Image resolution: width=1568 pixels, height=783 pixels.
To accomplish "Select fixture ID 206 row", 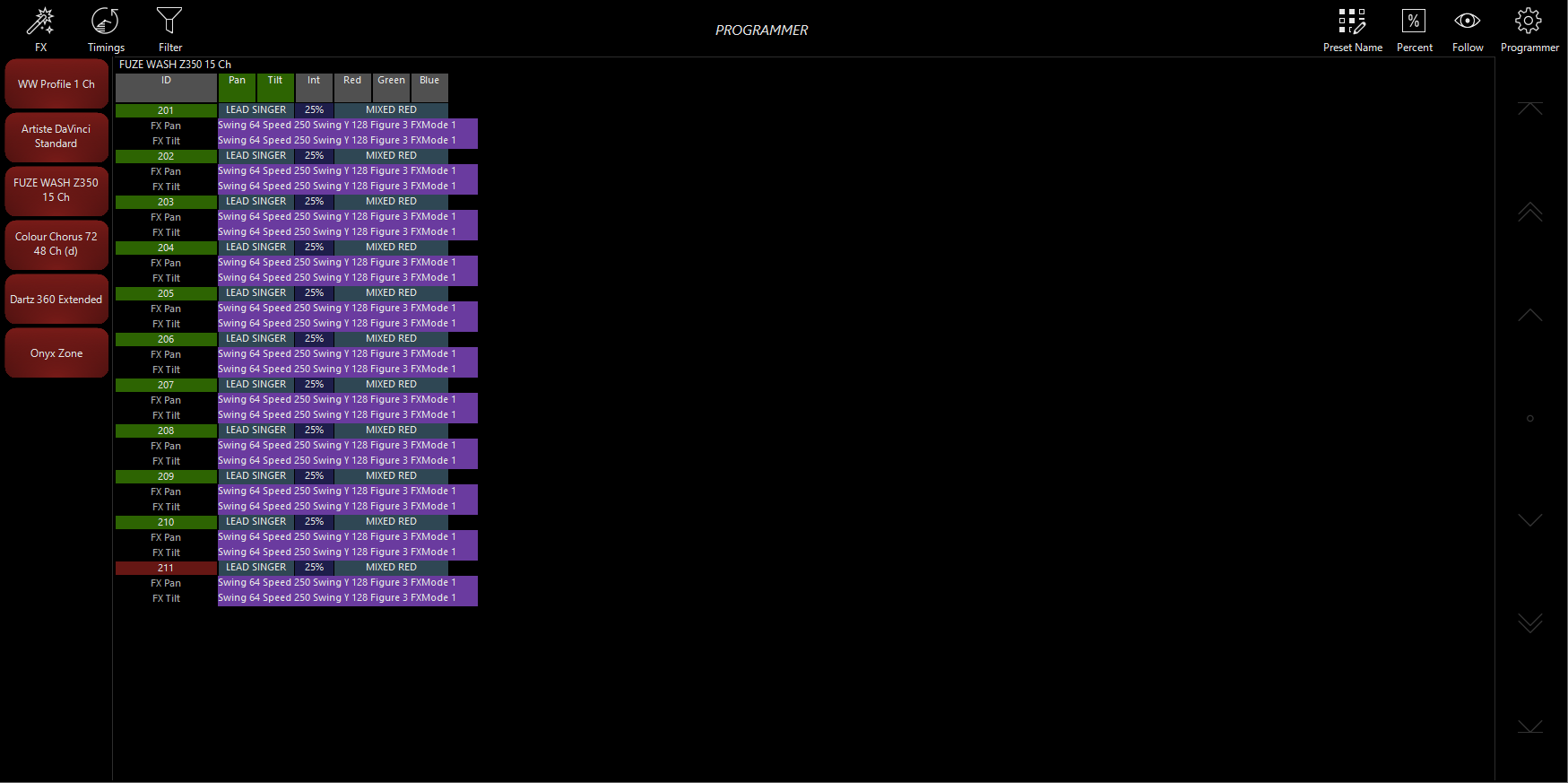I will [x=166, y=339].
